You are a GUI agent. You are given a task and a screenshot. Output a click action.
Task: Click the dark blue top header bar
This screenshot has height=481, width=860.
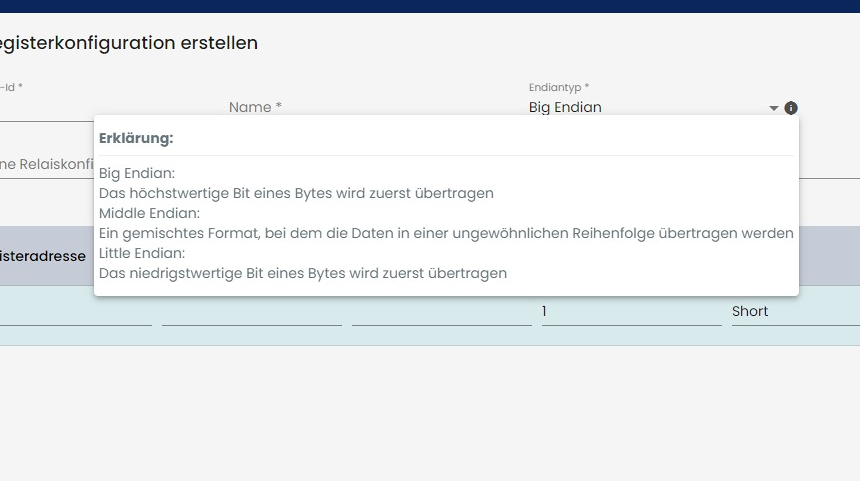pos(430,6)
